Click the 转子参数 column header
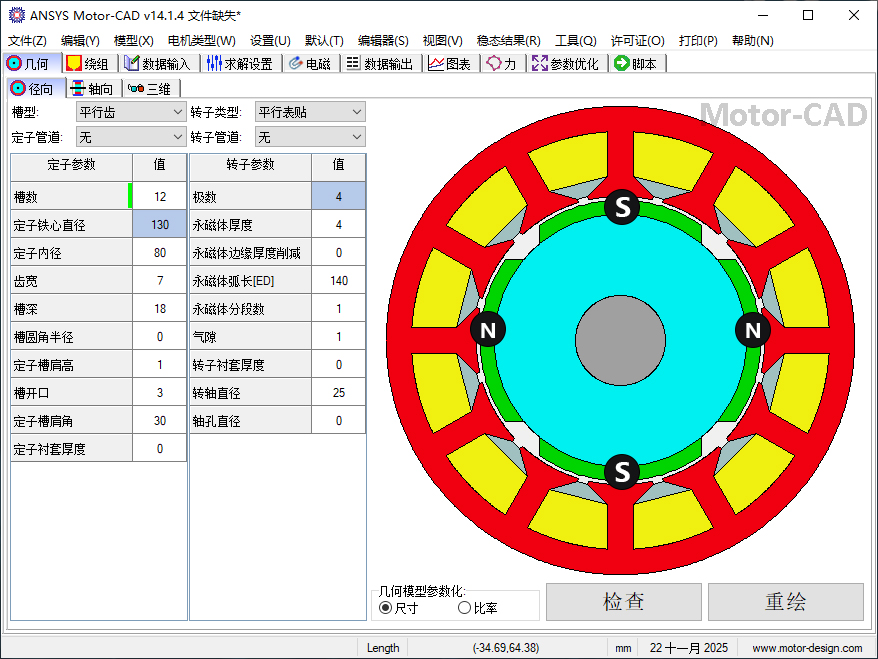 [250, 167]
